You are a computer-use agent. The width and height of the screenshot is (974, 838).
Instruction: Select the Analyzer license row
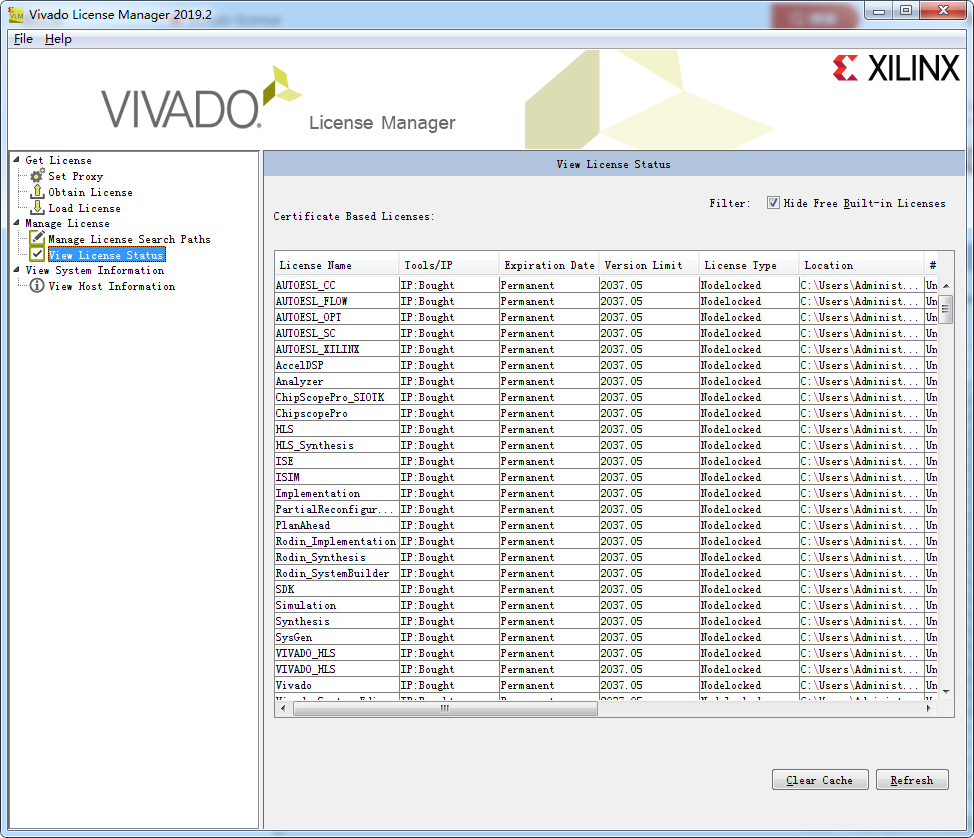click(606, 381)
